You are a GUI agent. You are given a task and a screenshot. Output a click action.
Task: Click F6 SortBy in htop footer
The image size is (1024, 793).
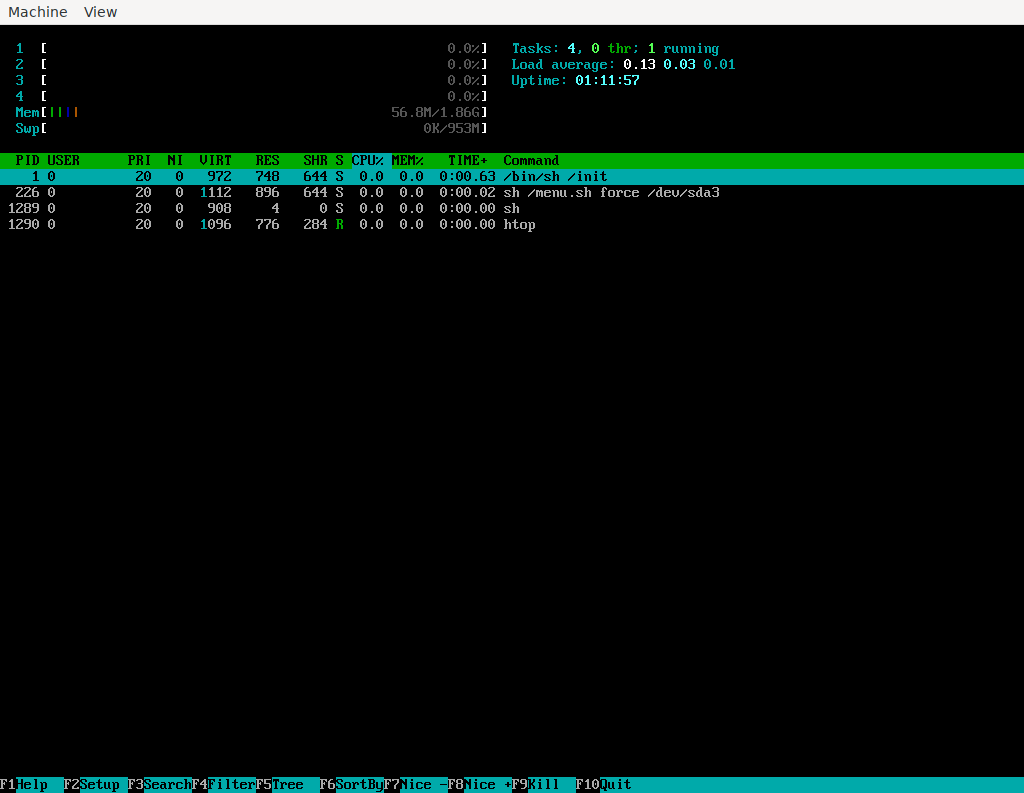point(351,785)
